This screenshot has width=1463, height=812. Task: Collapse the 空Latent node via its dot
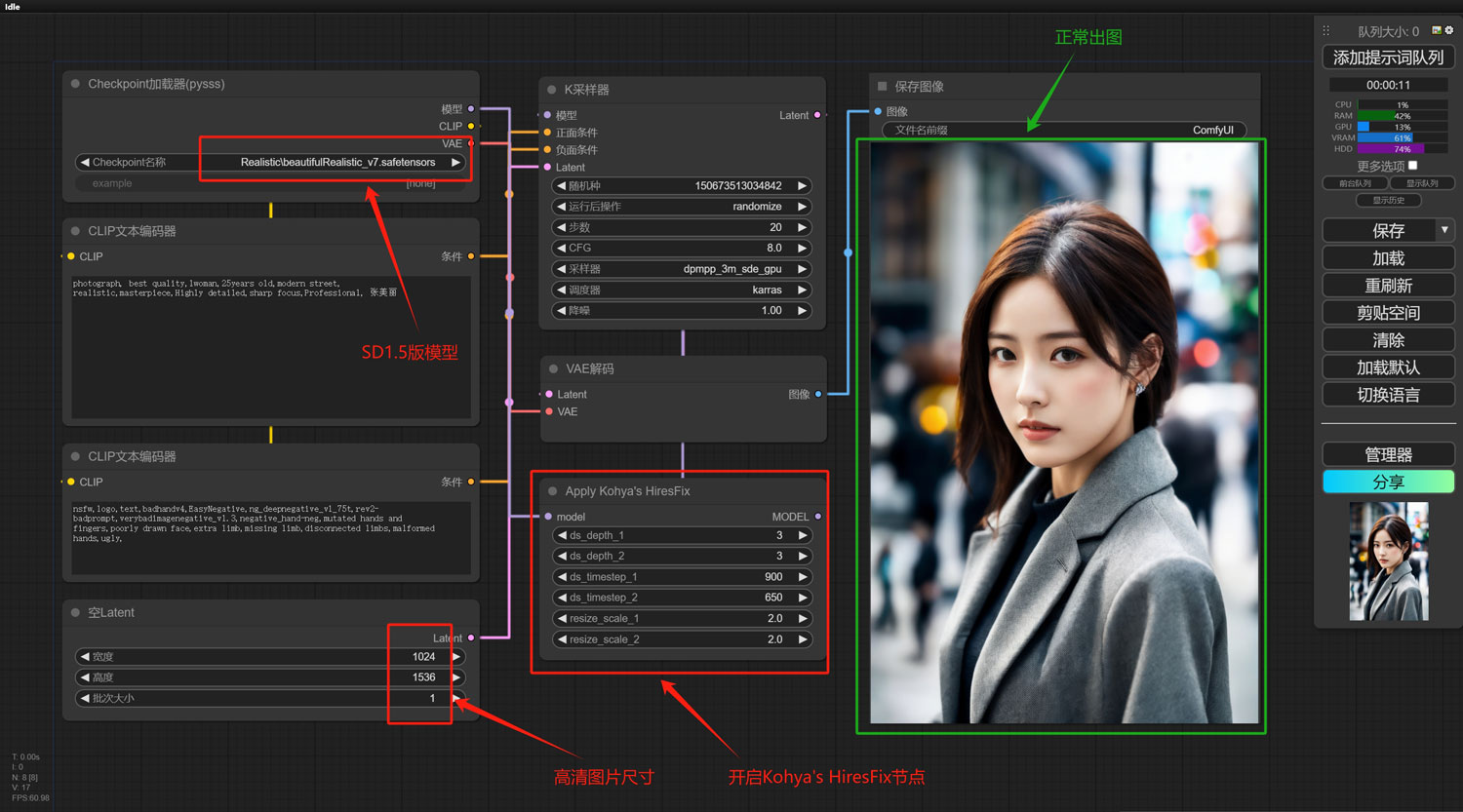[x=75, y=612]
